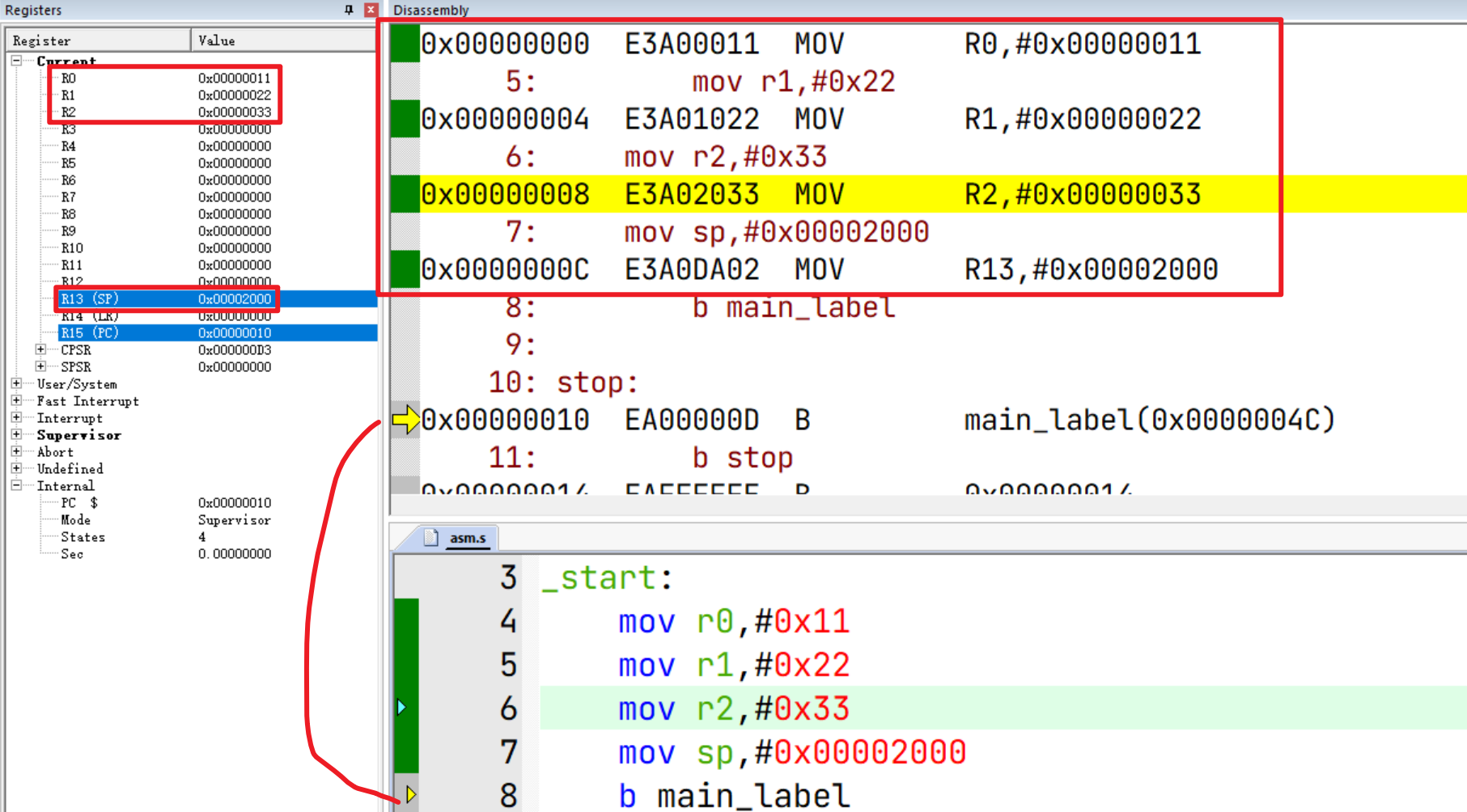
Task: Expand the User/System group
Action: pos(16,383)
